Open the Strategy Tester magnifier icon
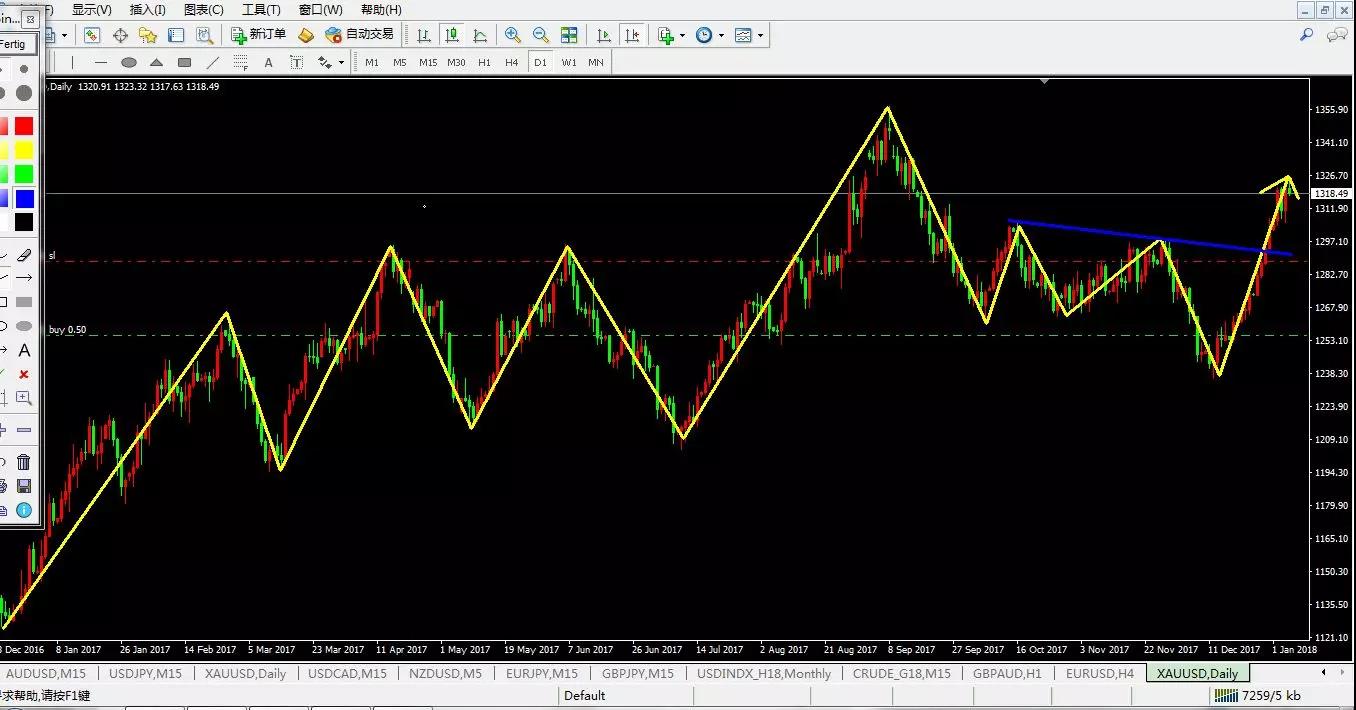This screenshot has height=710, width=1356. [204, 35]
